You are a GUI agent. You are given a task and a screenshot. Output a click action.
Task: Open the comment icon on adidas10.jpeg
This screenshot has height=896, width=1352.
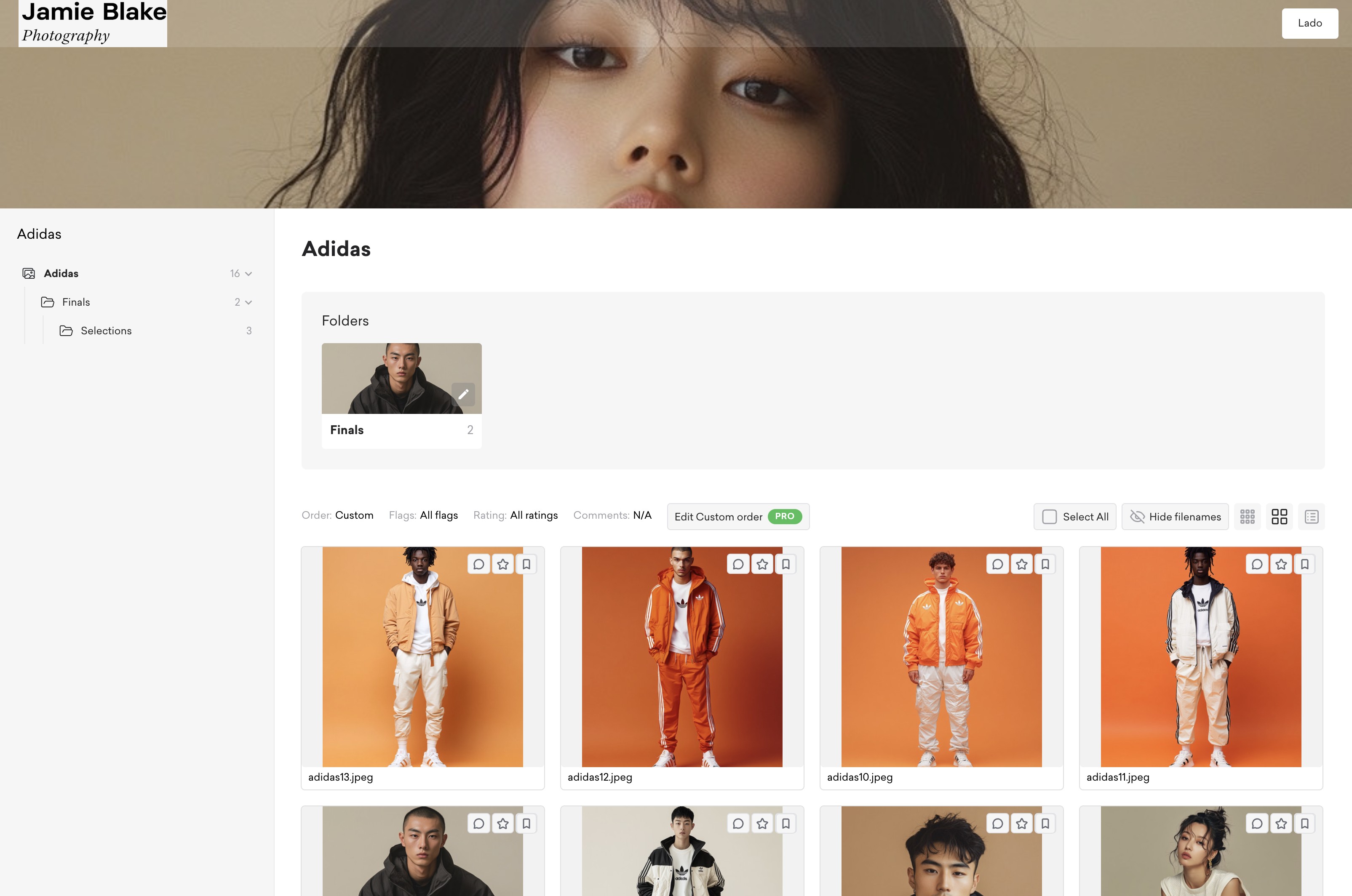[x=998, y=565]
